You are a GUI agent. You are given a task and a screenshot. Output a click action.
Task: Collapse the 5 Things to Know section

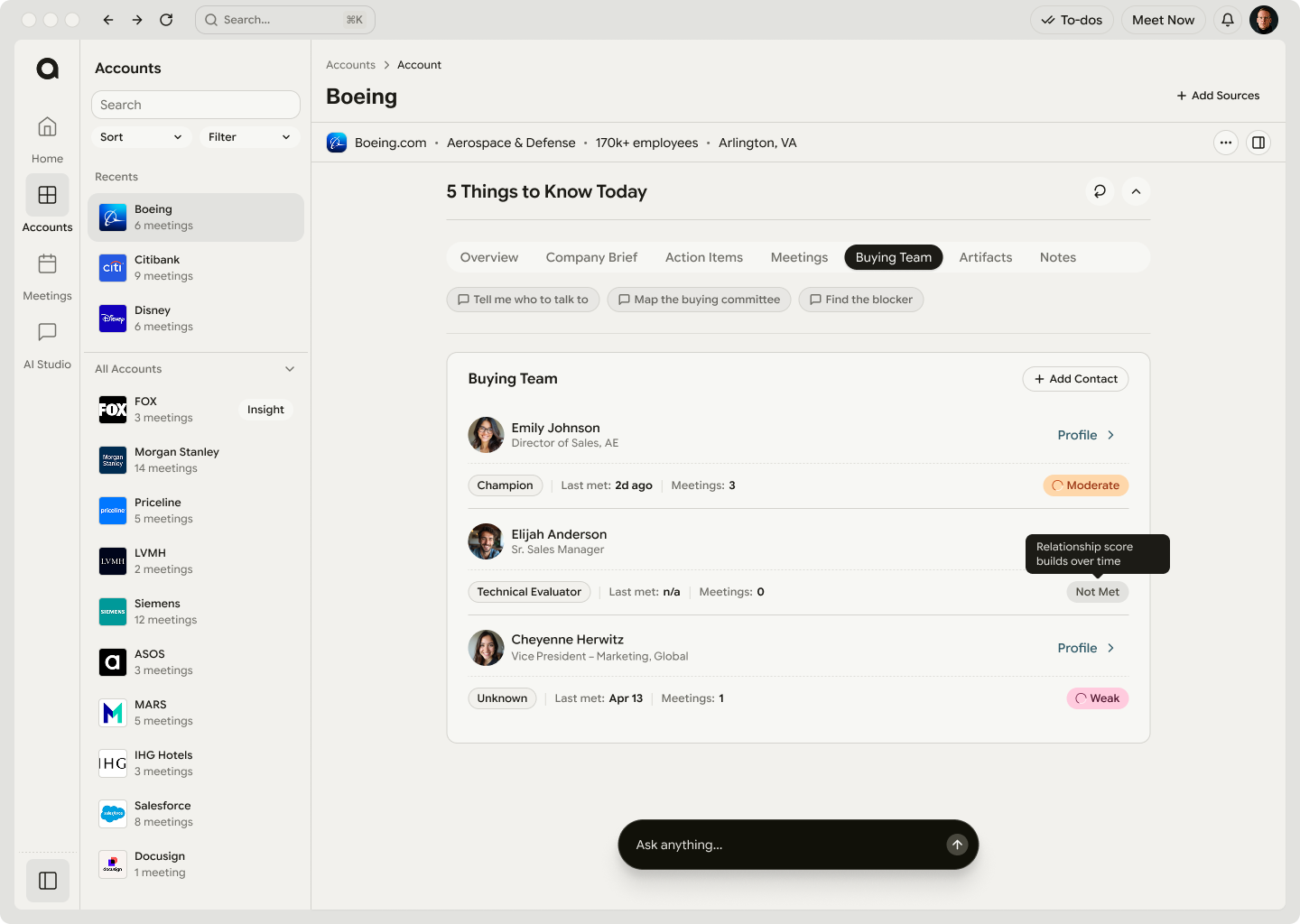point(1136,191)
